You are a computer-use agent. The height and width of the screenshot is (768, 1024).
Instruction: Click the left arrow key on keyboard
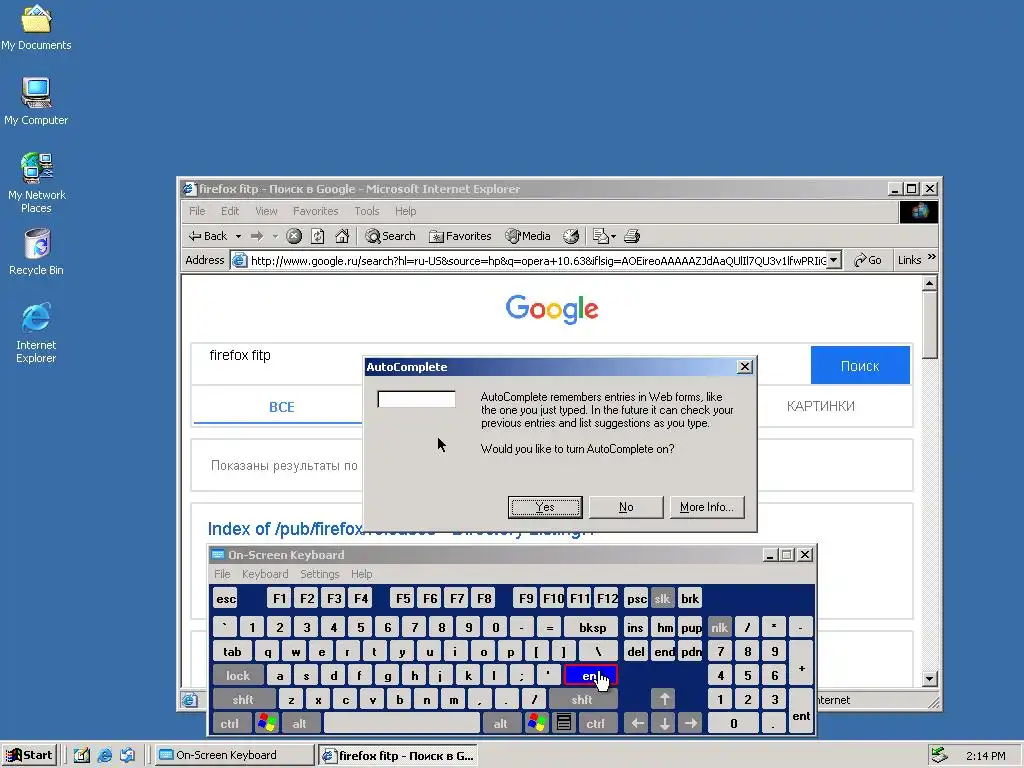pos(637,724)
